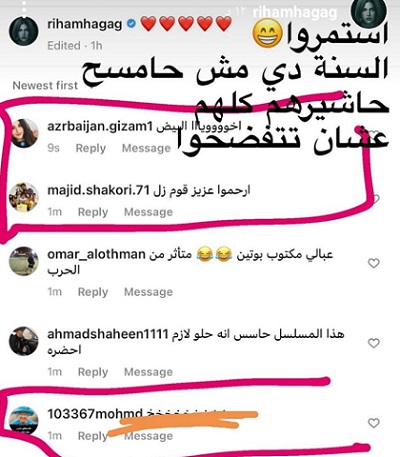This screenshot has width=400, height=457.
Task: View azrbaijan.gizam1's profile avatar
Action: pyautogui.click(x=24, y=133)
